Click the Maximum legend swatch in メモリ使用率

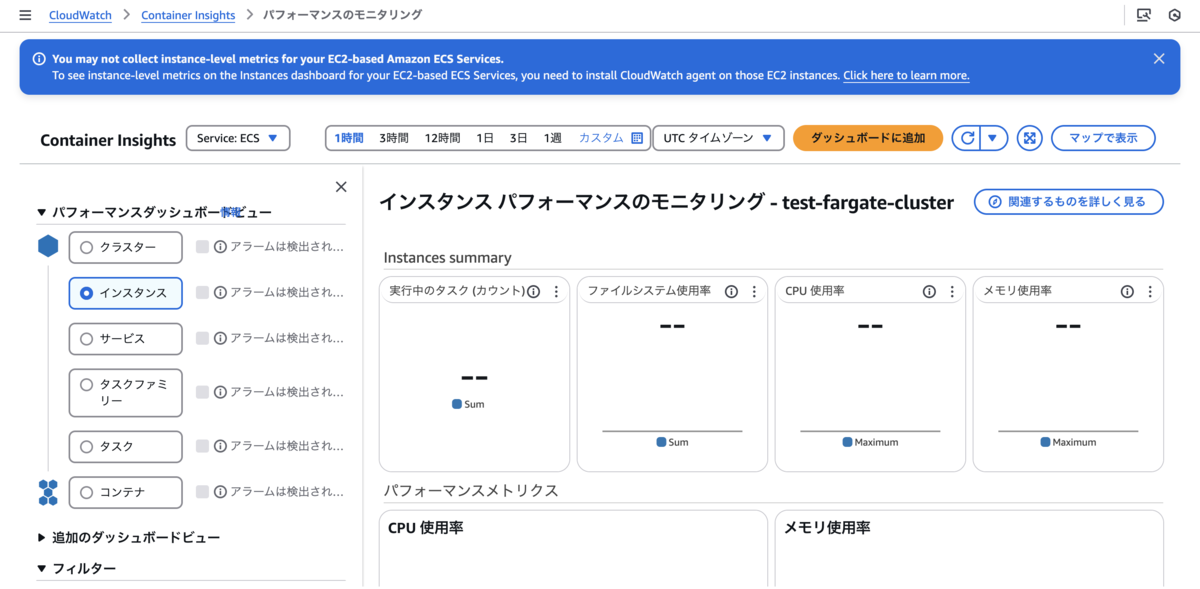(1045, 442)
